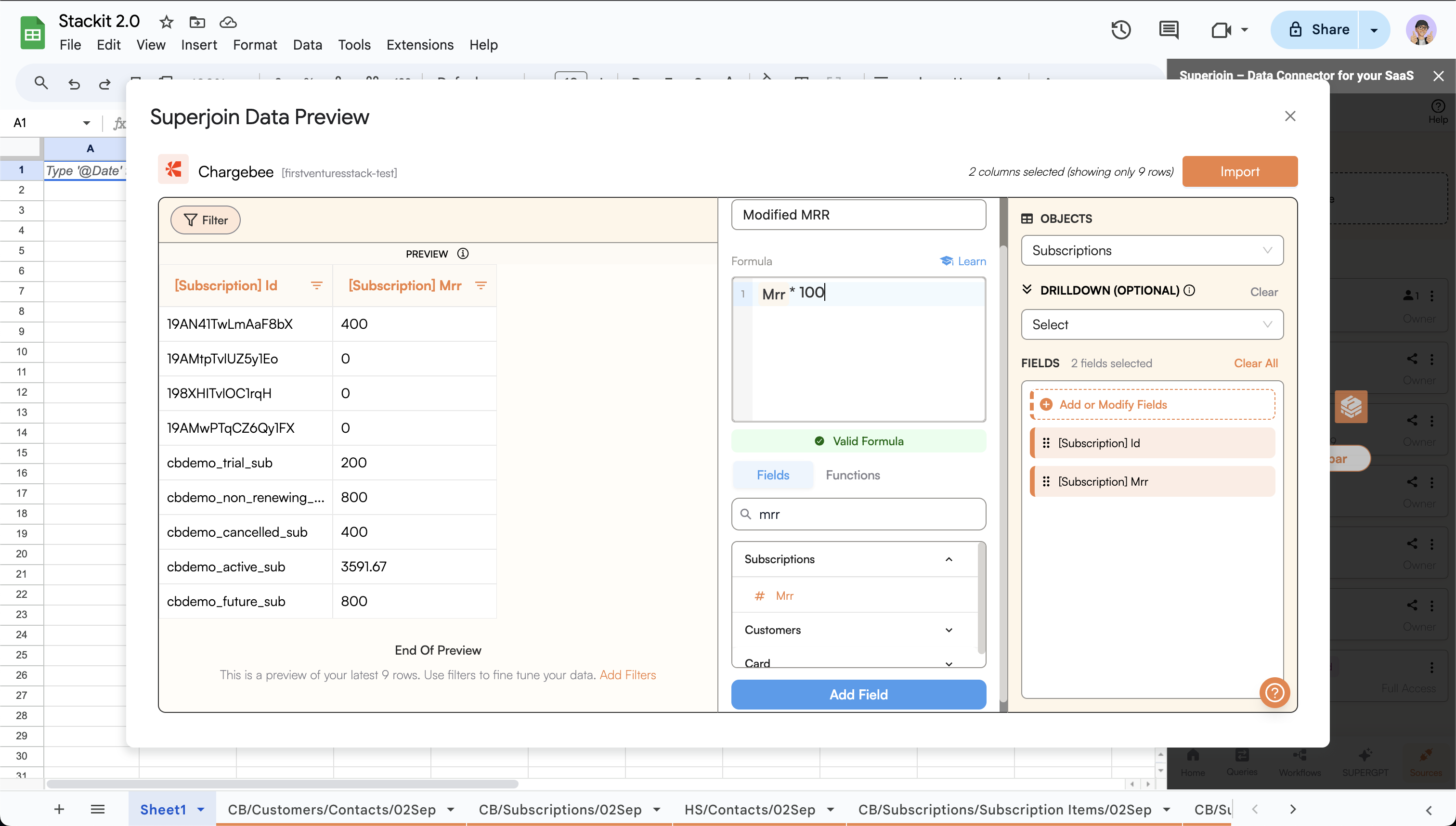Click the PREVIEW info icon
Image resolution: width=1456 pixels, height=826 pixels.
coord(463,254)
